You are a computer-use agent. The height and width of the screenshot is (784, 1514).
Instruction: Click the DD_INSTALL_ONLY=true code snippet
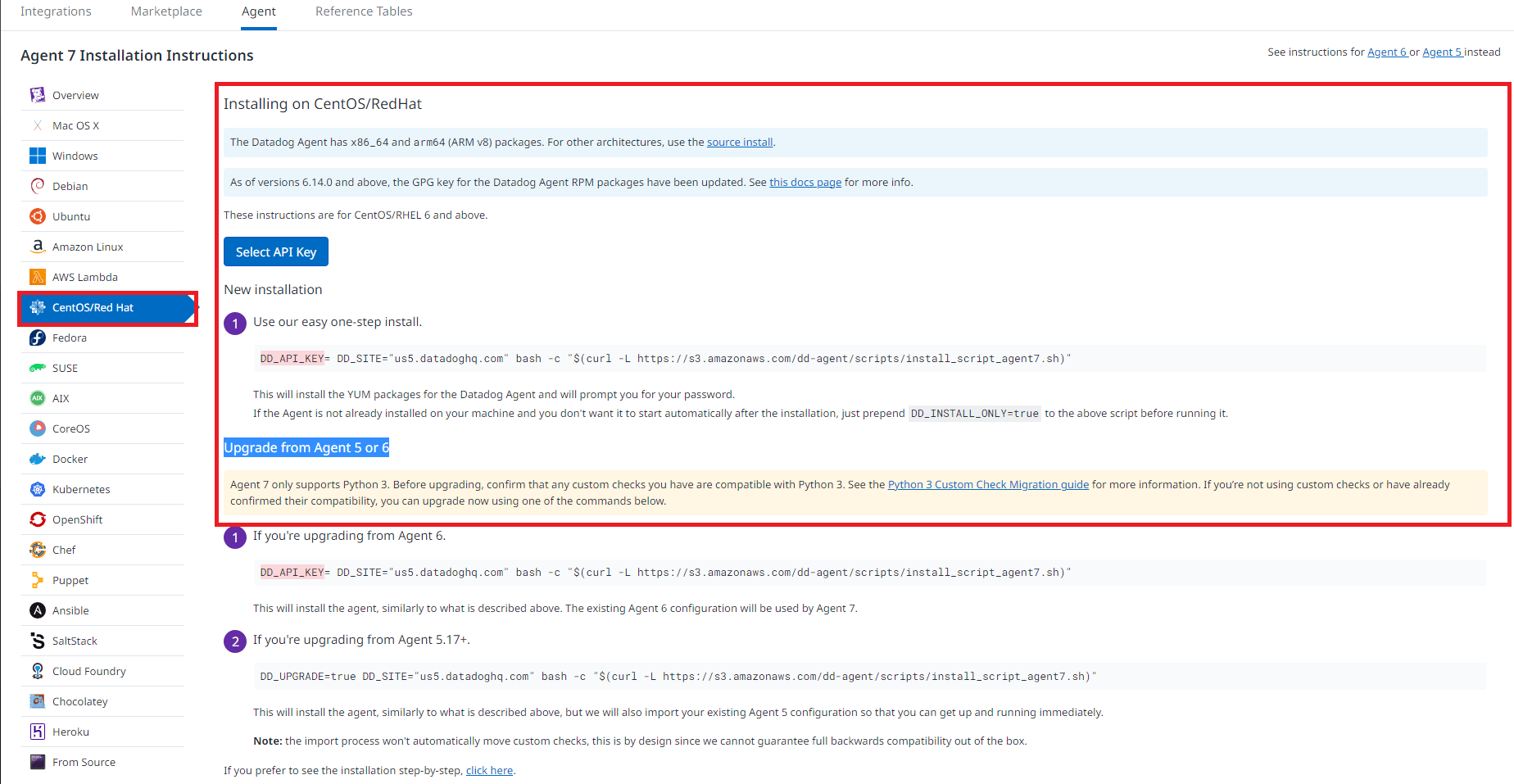[x=975, y=414]
